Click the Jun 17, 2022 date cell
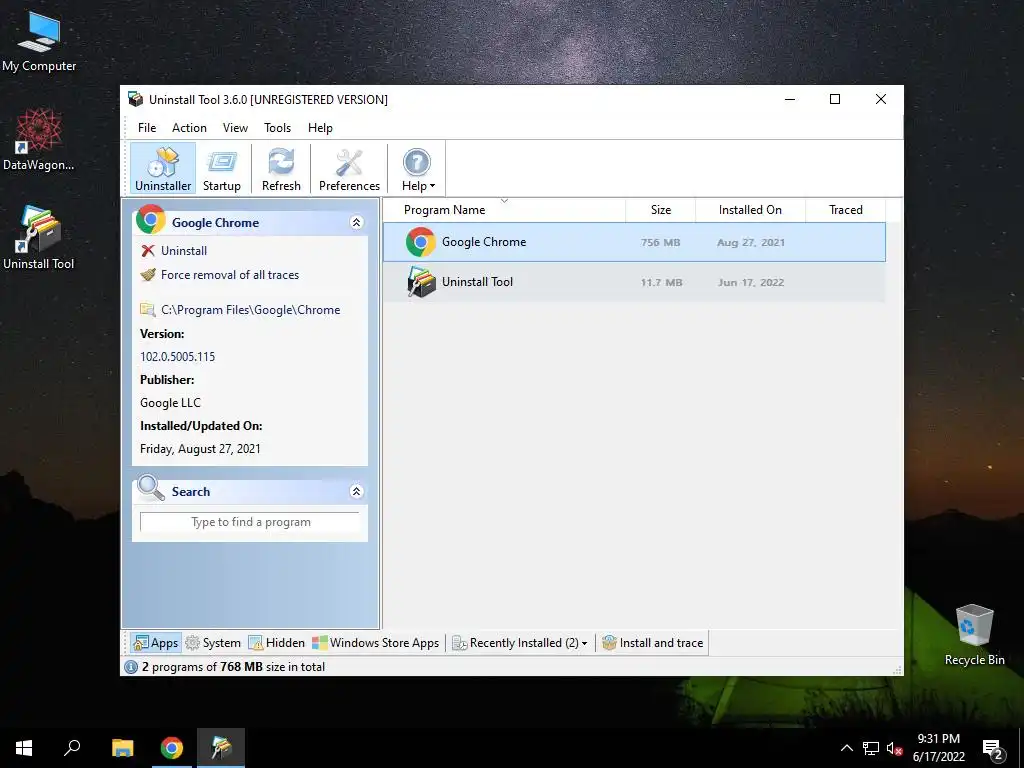 pyautogui.click(x=750, y=282)
